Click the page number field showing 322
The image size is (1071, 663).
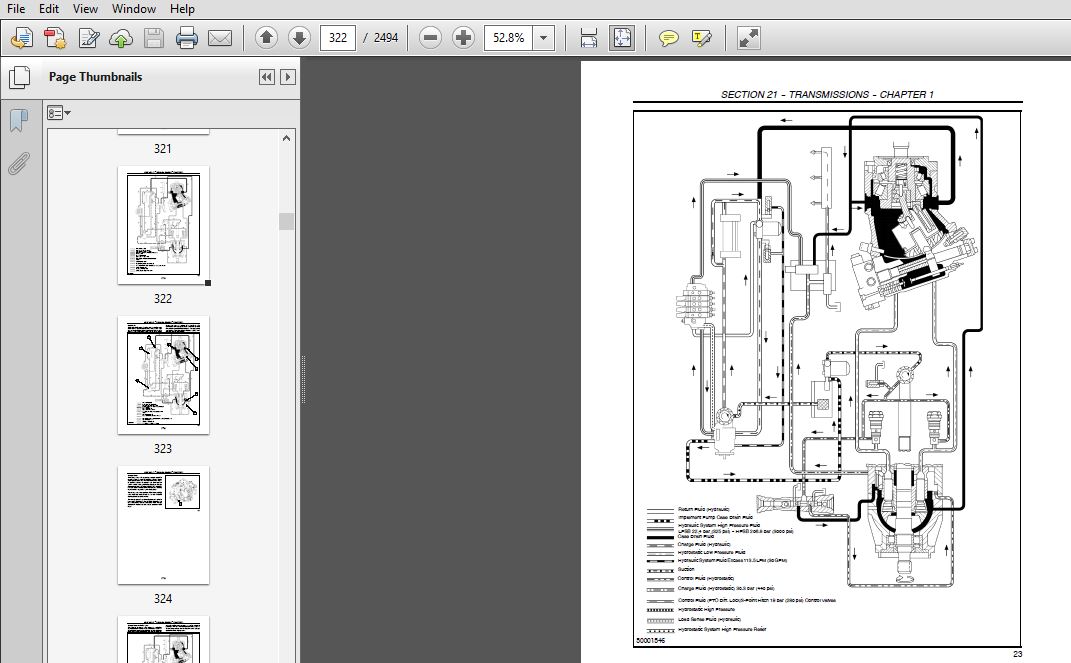click(x=337, y=38)
